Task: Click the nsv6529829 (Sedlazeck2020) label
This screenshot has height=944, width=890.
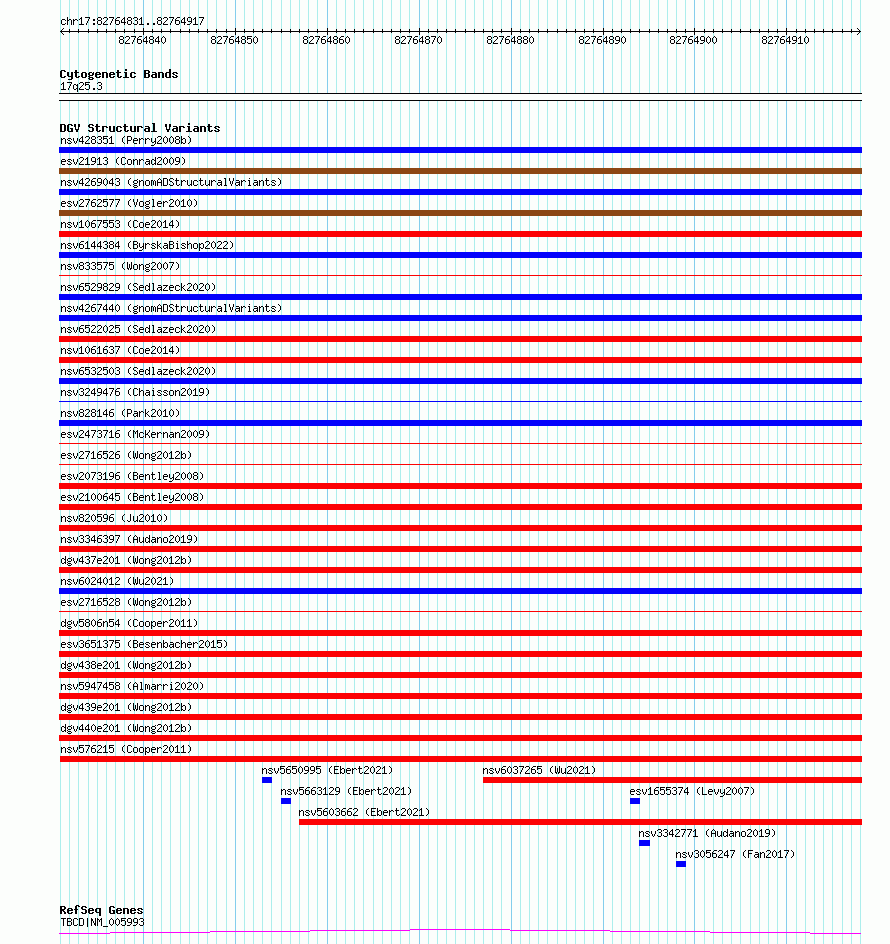Action: pos(138,288)
